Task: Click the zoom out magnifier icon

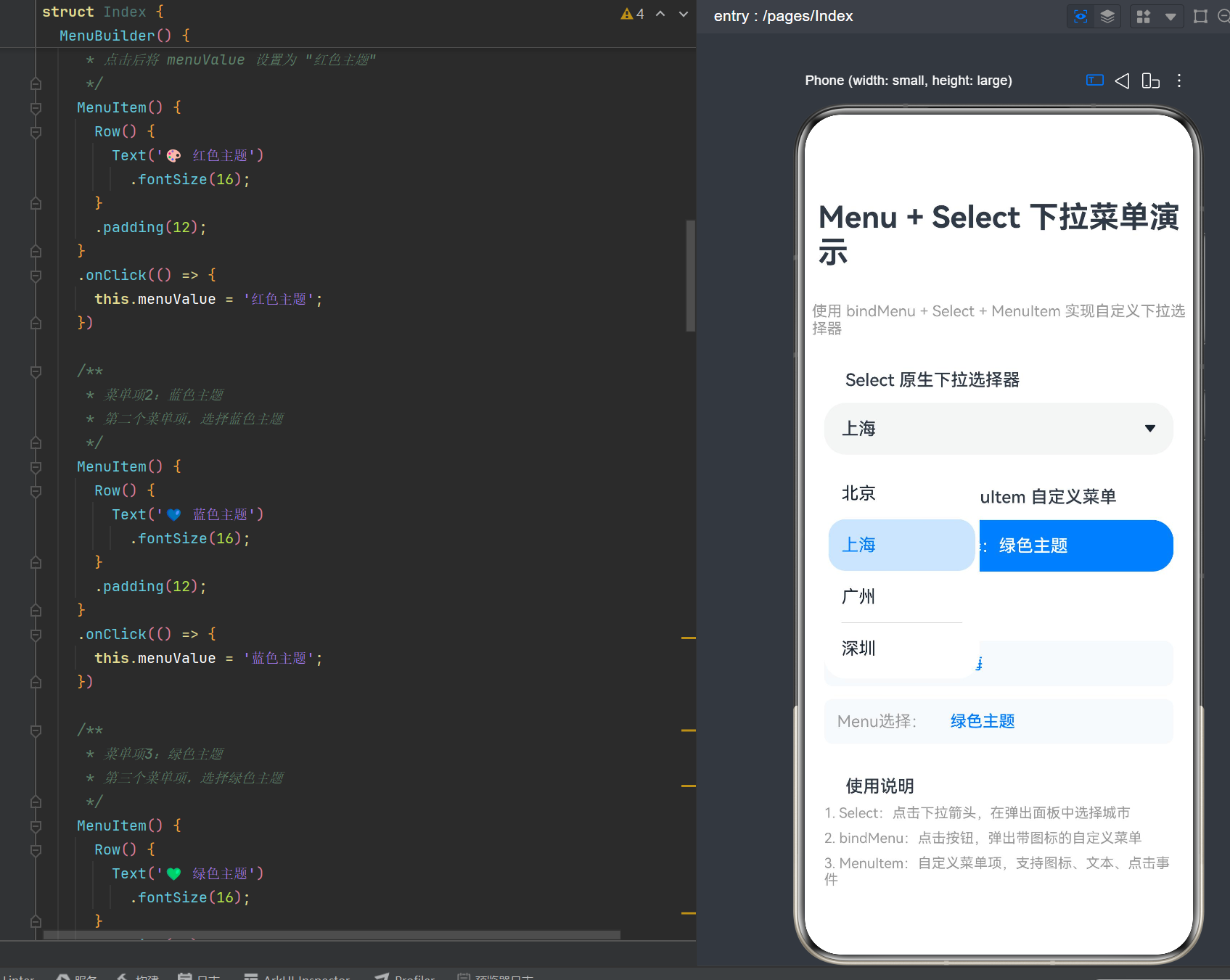Action: click(x=1223, y=16)
